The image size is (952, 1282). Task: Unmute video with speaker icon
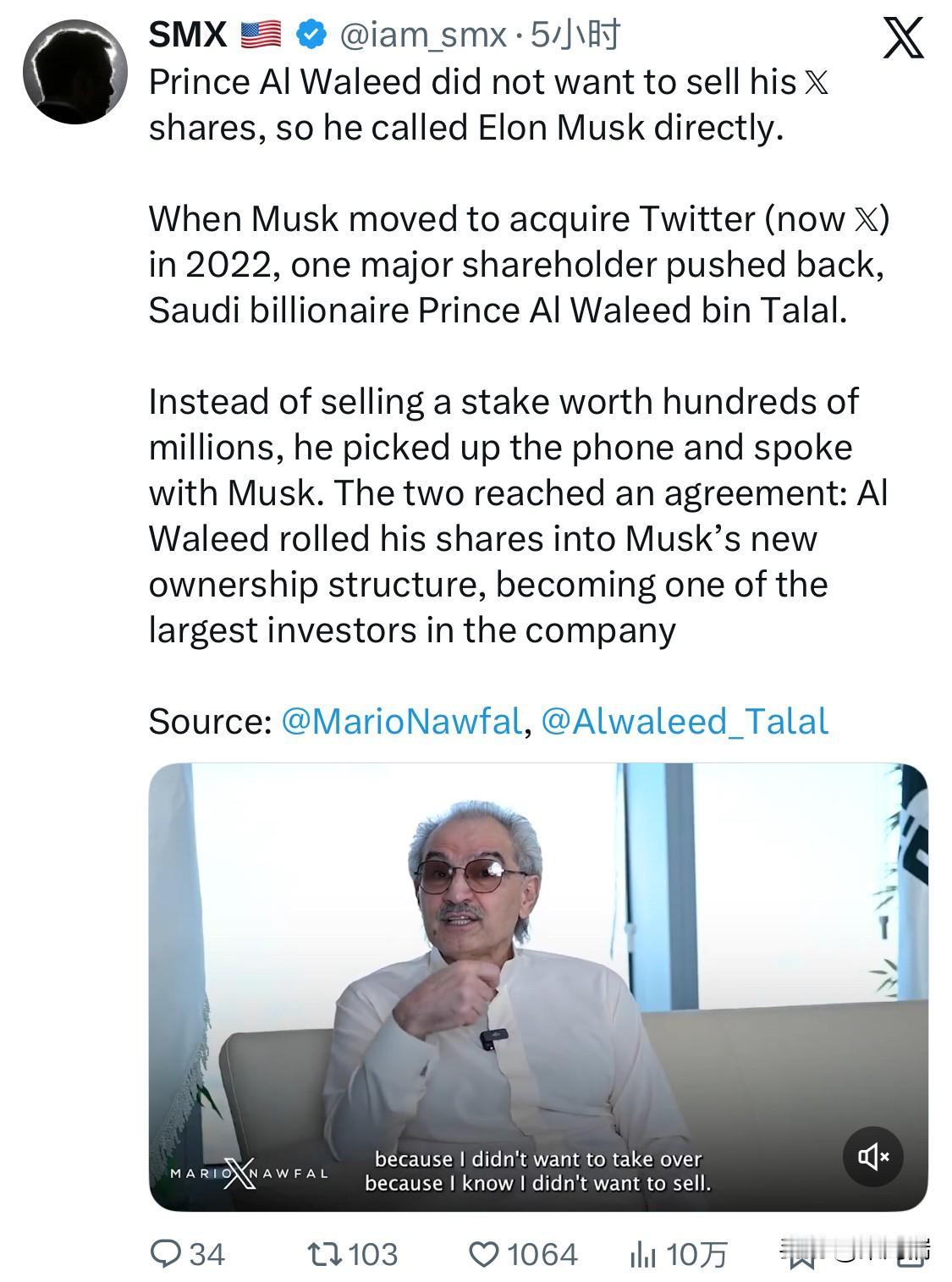(x=872, y=1155)
